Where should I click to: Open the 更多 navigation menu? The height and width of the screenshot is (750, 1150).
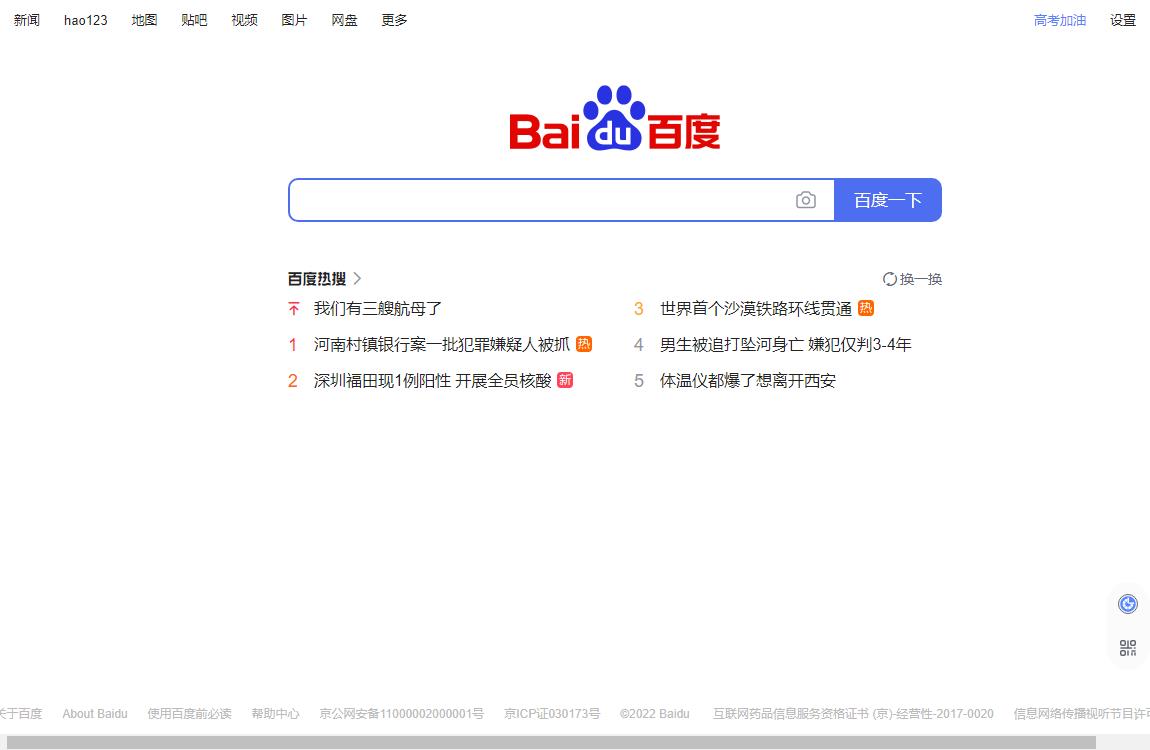click(395, 20)
